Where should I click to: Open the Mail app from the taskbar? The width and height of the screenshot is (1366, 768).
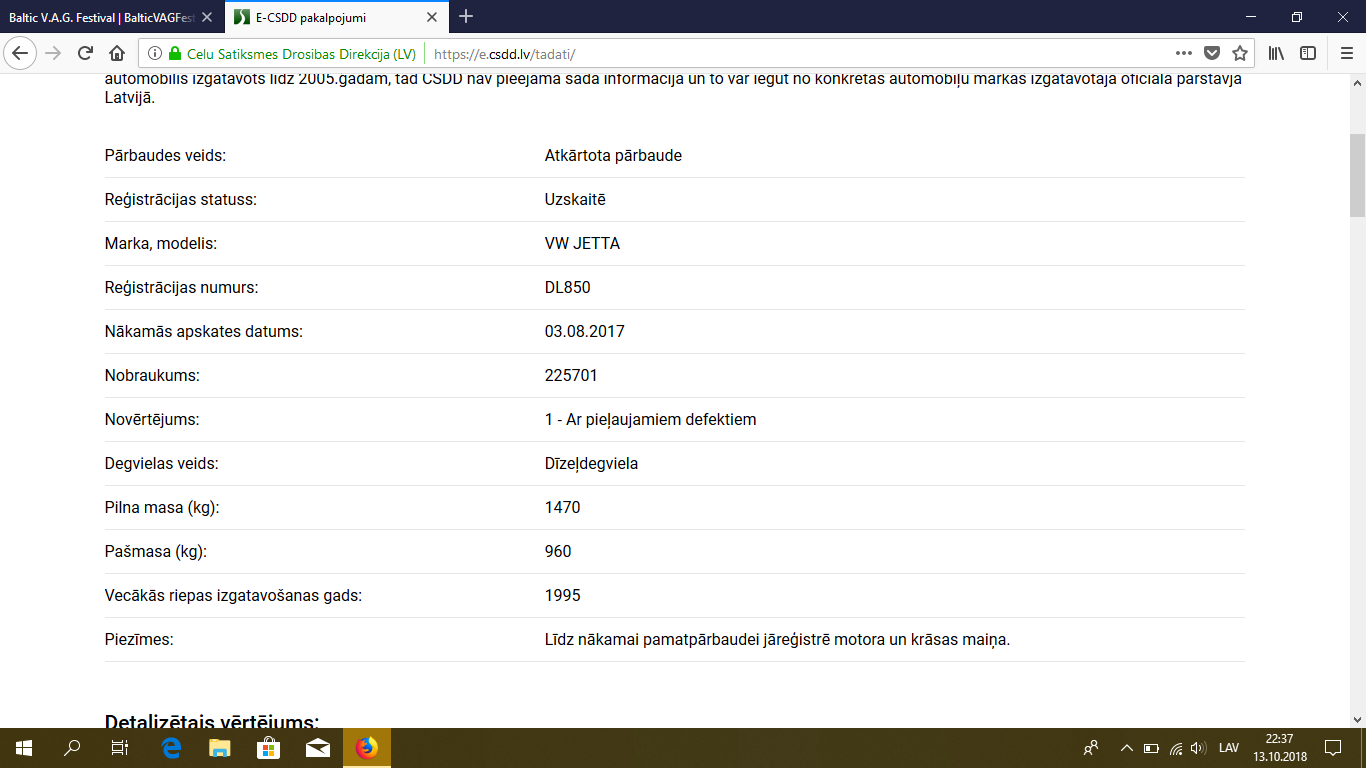tap(318, 748)
